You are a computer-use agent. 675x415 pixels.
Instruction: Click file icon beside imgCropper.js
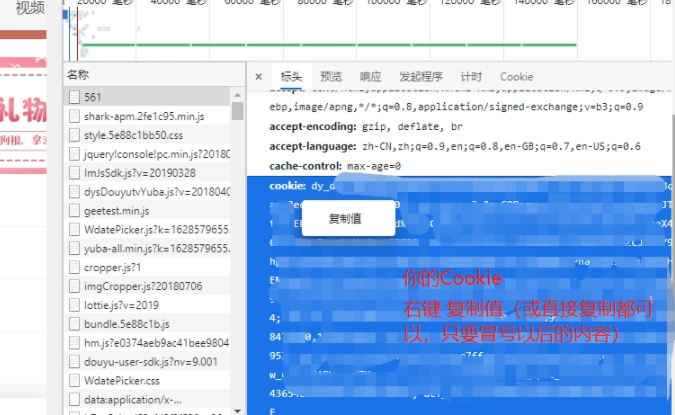pos(74,286)
